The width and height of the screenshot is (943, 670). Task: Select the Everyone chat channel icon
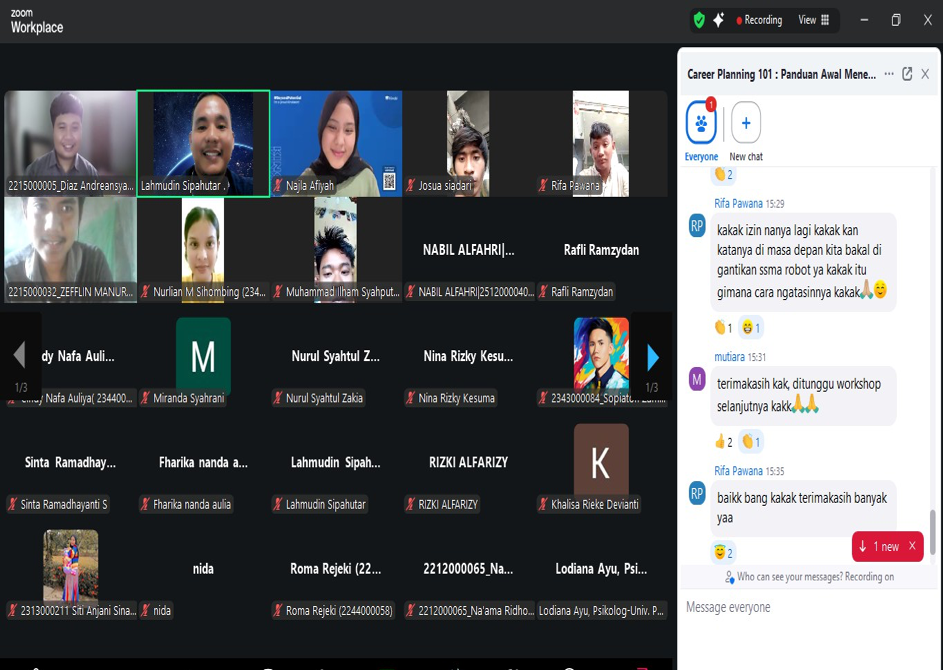[701, 124]
